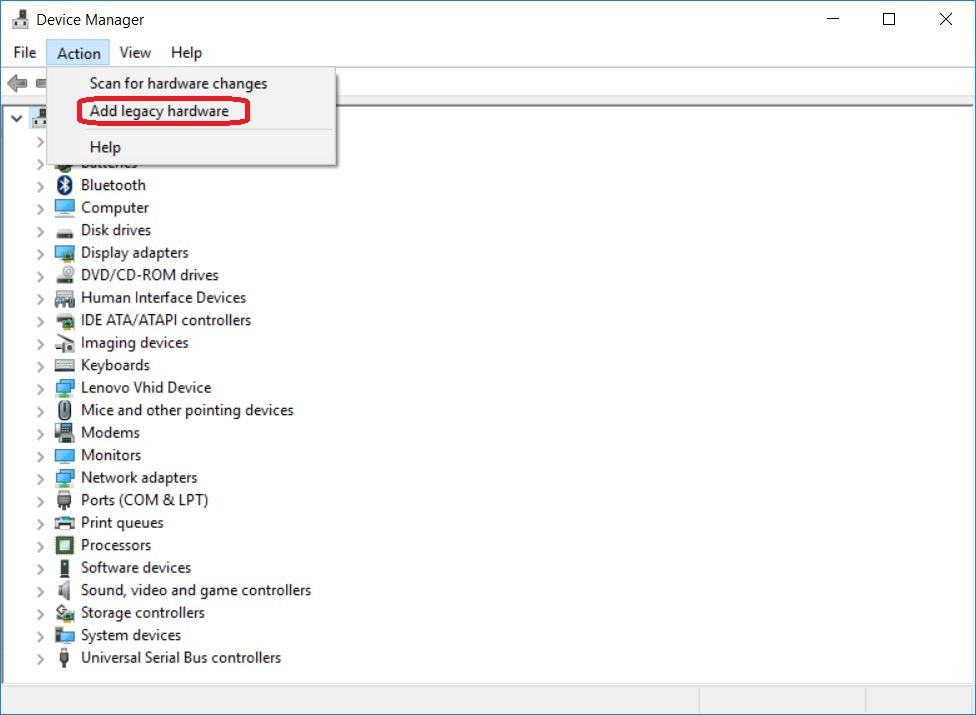Click the Universal Serial Bus controllers icon
The height and width of the screenshot is (715, 976).
(x=65, y=658)
